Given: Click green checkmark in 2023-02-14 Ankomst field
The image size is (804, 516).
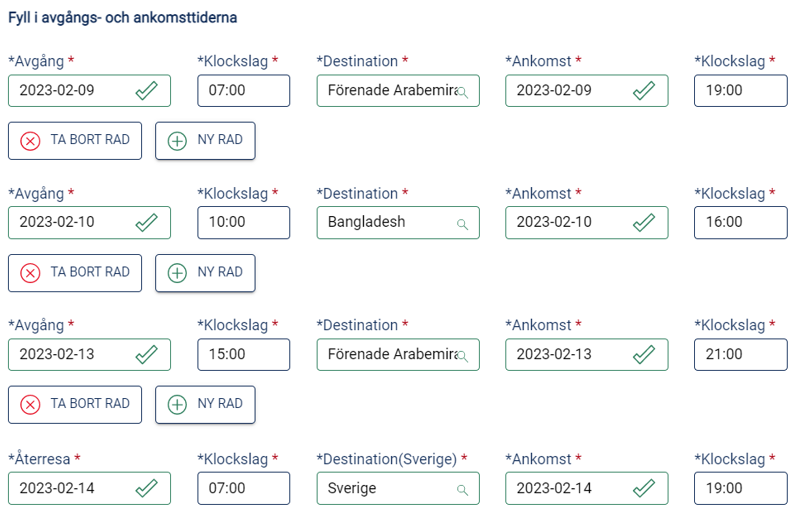Looking at the screenshot, I should coord(644,488).
